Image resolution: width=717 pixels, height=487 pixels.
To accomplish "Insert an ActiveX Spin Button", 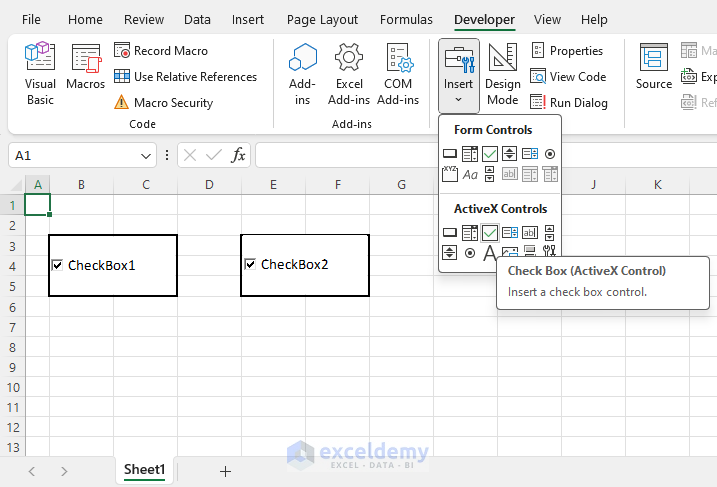I will (x=450, y=252).
